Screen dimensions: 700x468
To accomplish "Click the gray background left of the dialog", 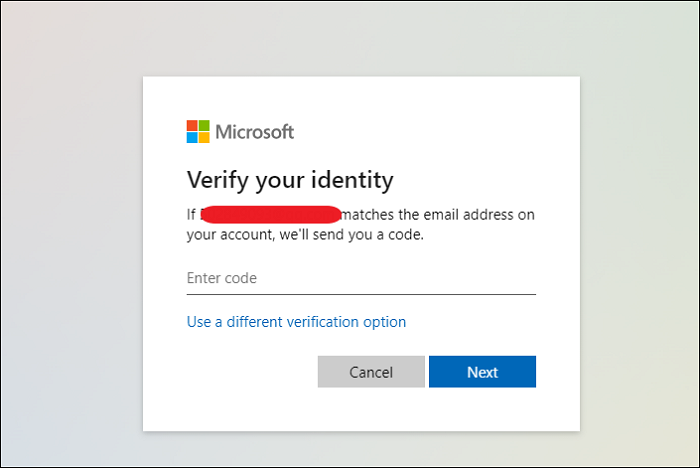I will [70, 250].
